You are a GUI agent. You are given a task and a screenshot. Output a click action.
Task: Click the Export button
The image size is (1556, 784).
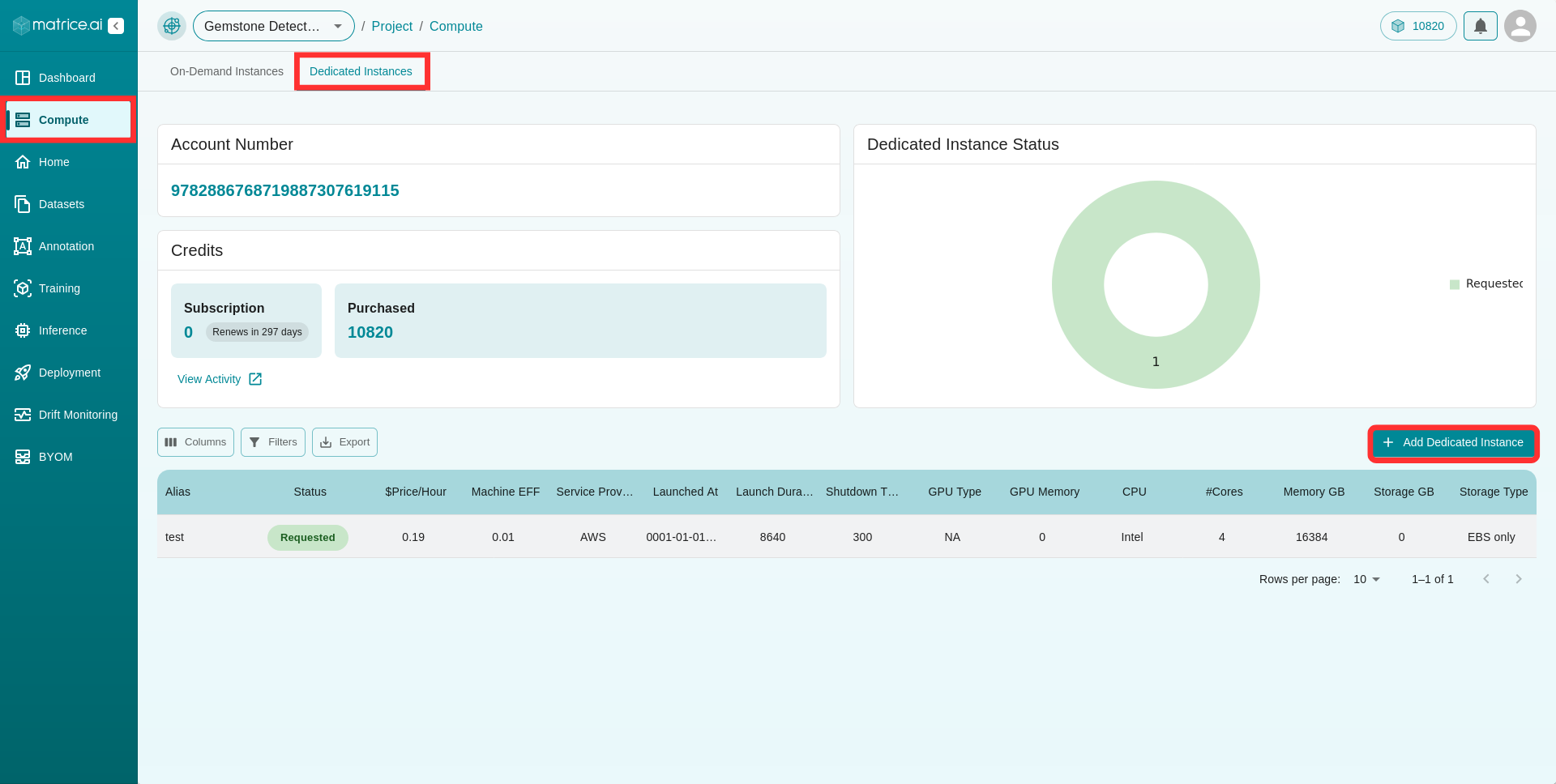(x=344, y=442)
